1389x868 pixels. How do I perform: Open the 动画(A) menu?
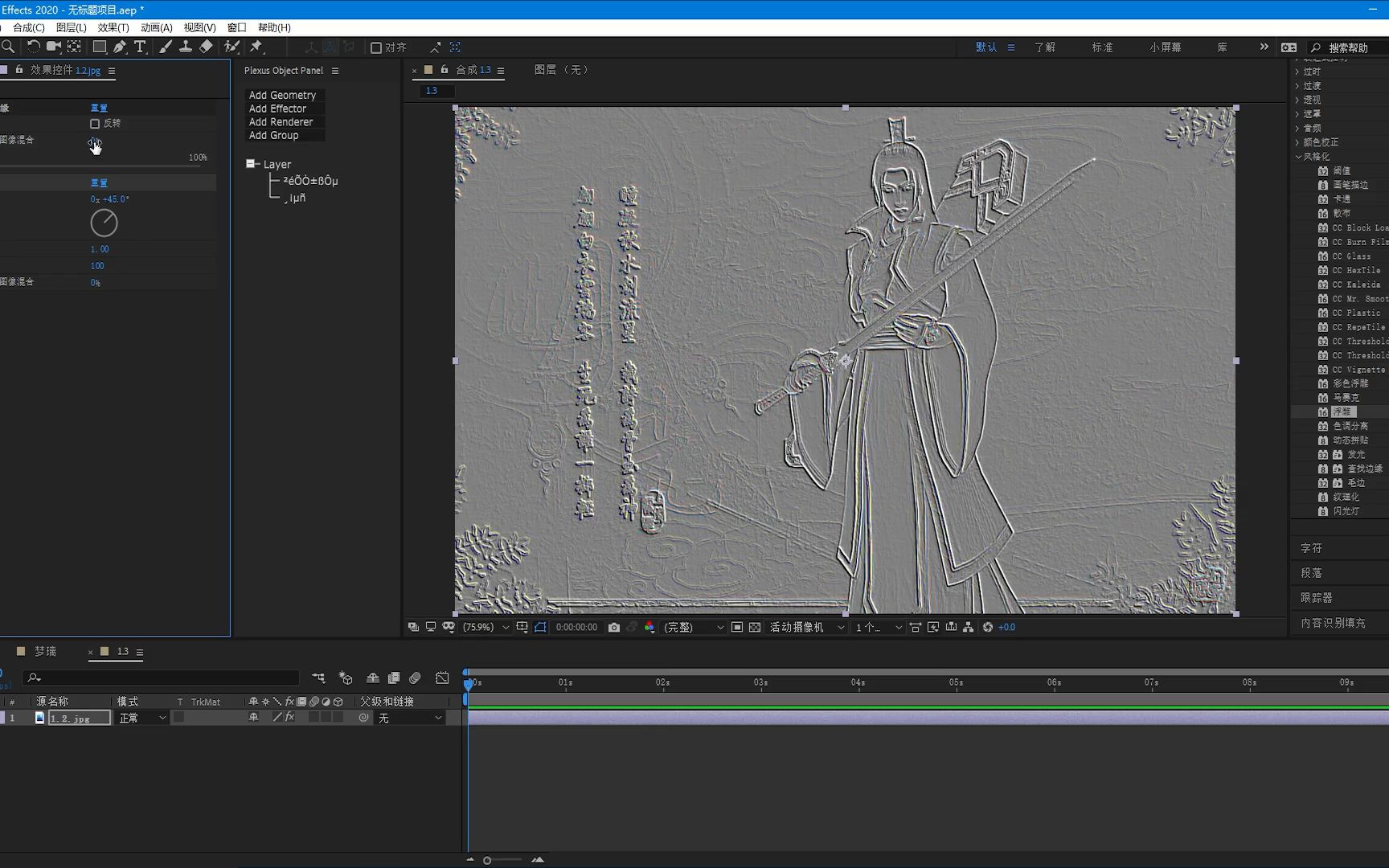[x=157, y=27]
